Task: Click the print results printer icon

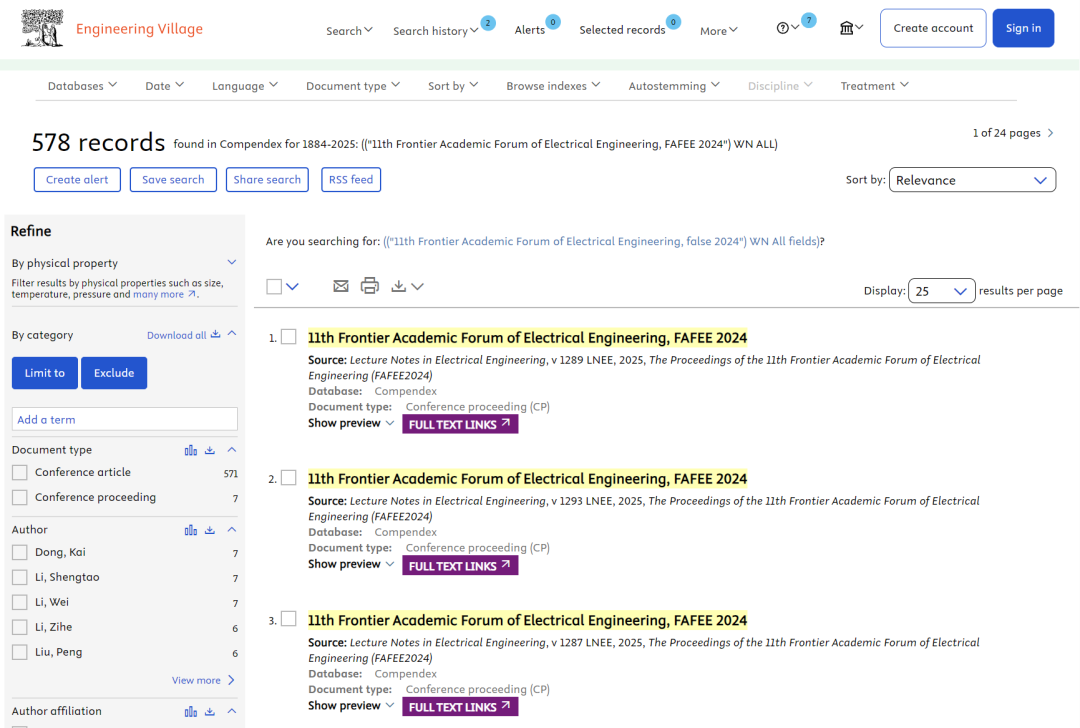Action: coord(370,285)
